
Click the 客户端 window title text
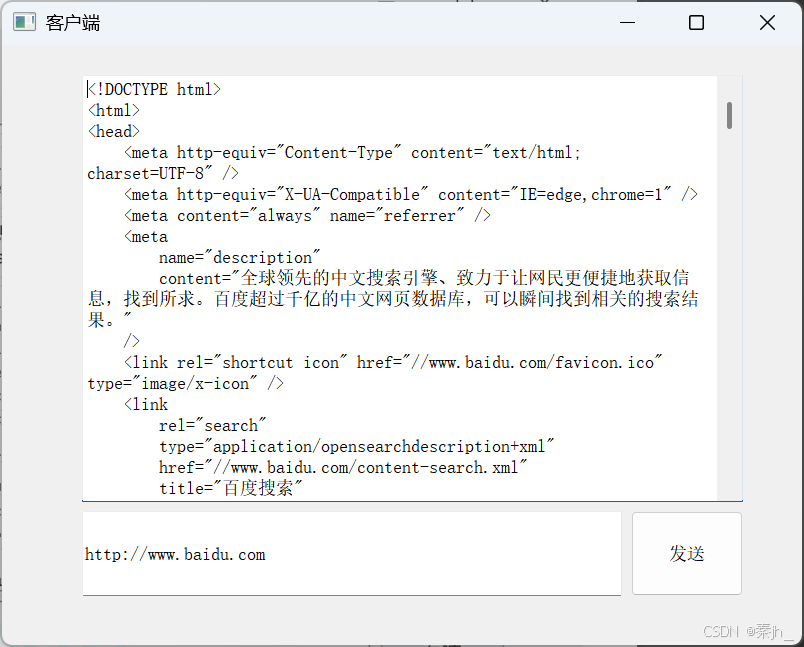pos(73,23)
